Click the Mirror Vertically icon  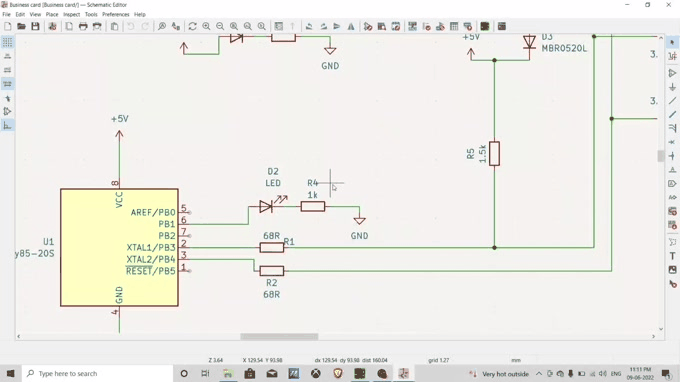pyautogui.click(x=337, y=26)
